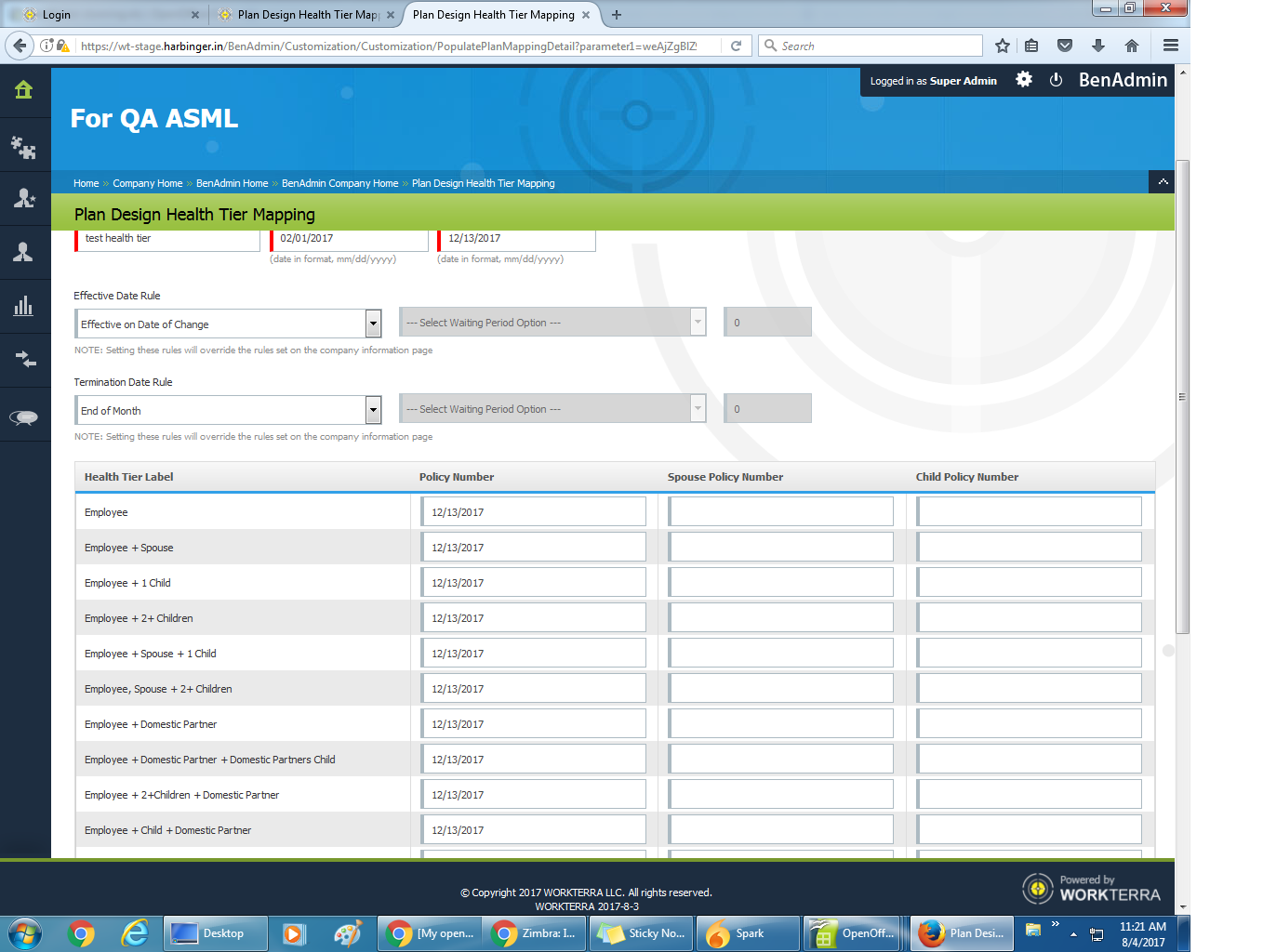
Task: Click the Employee policy number field
Action: click(x=534, y=511)
